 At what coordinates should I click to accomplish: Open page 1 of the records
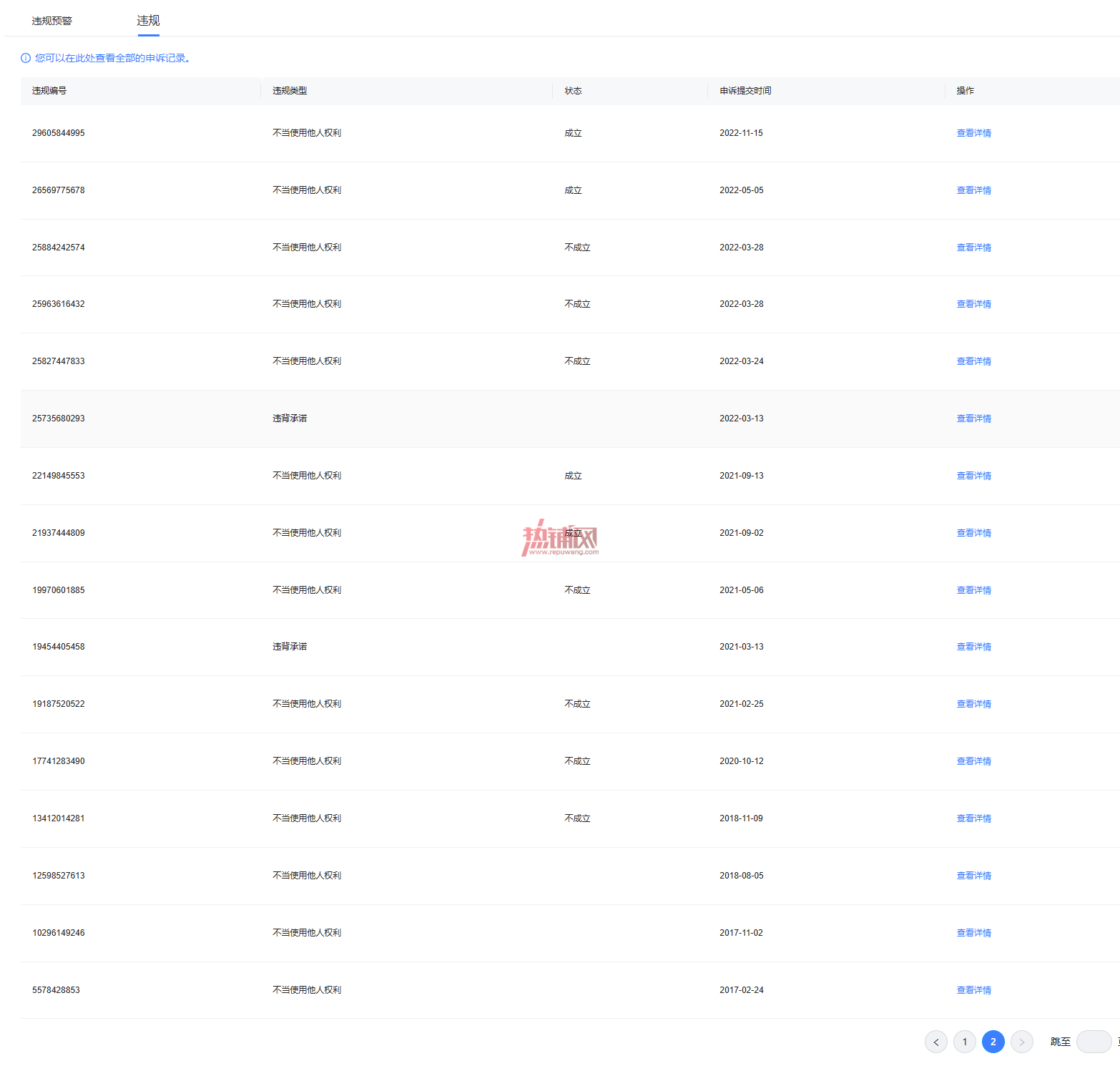click(x=965, y=1042)
